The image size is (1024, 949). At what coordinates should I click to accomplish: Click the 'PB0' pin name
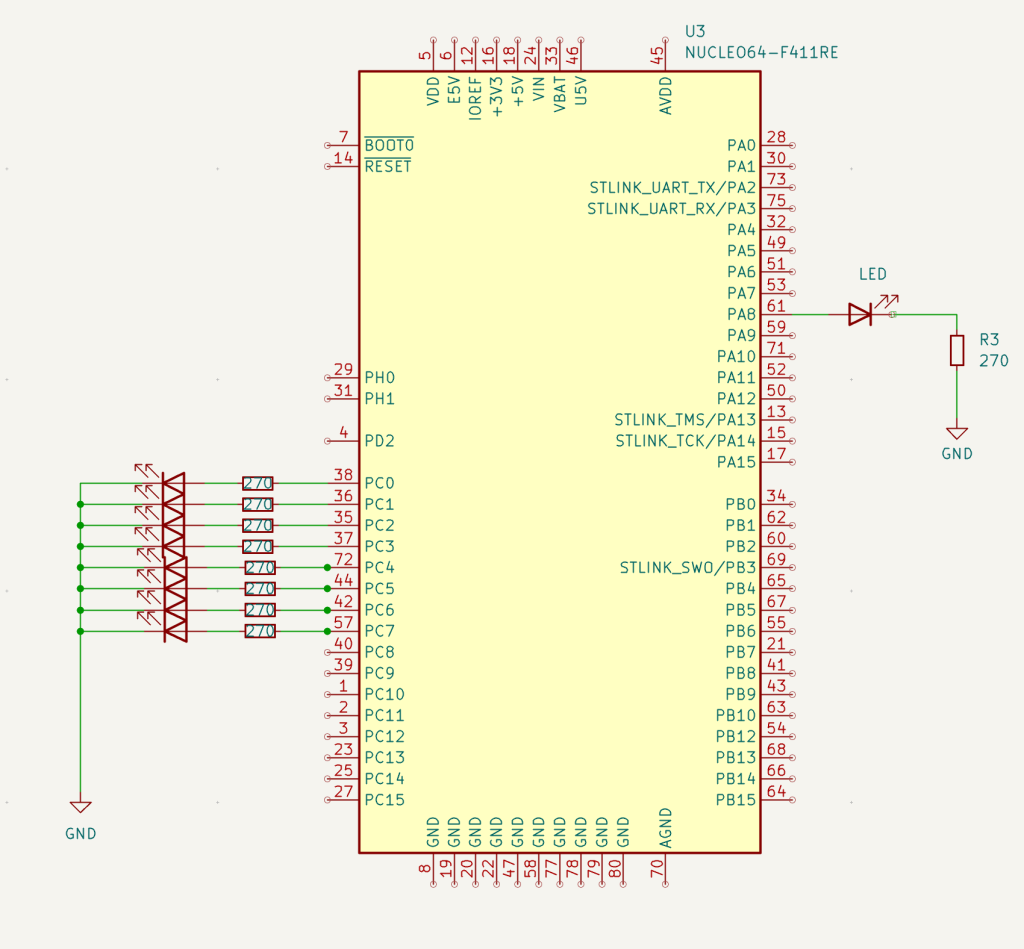741,504
